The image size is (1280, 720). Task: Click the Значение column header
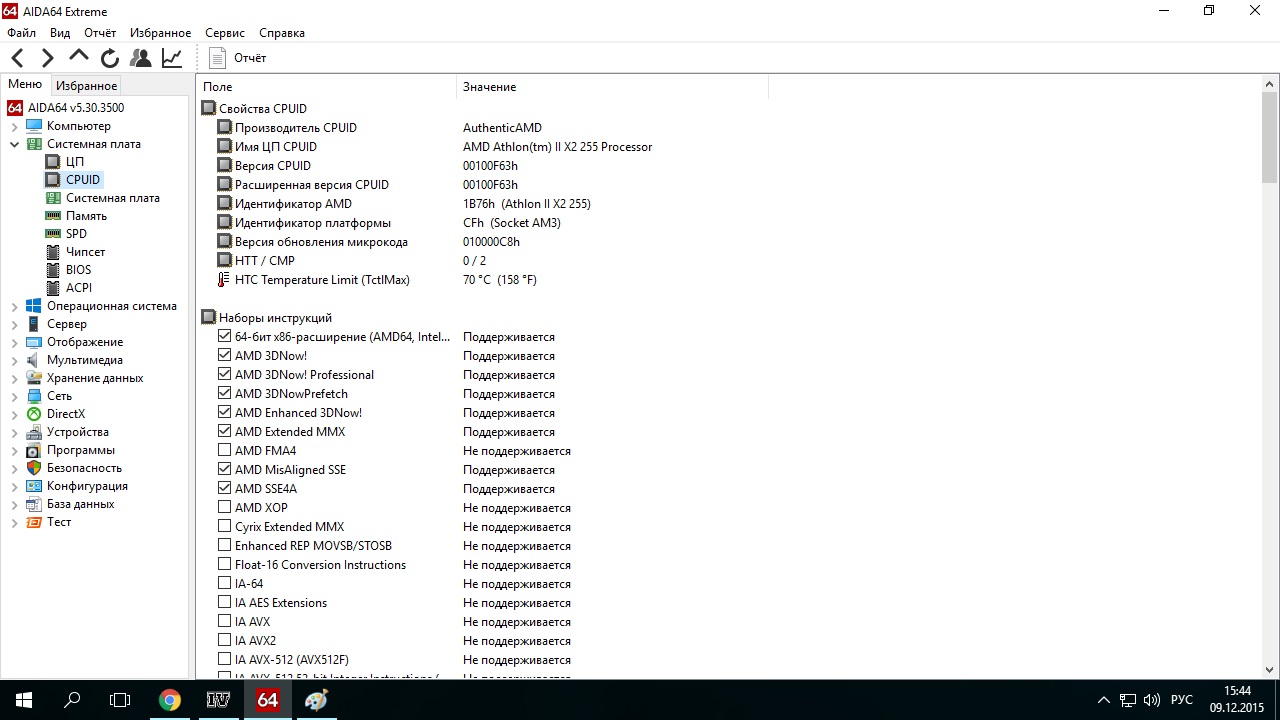point(489,87)
